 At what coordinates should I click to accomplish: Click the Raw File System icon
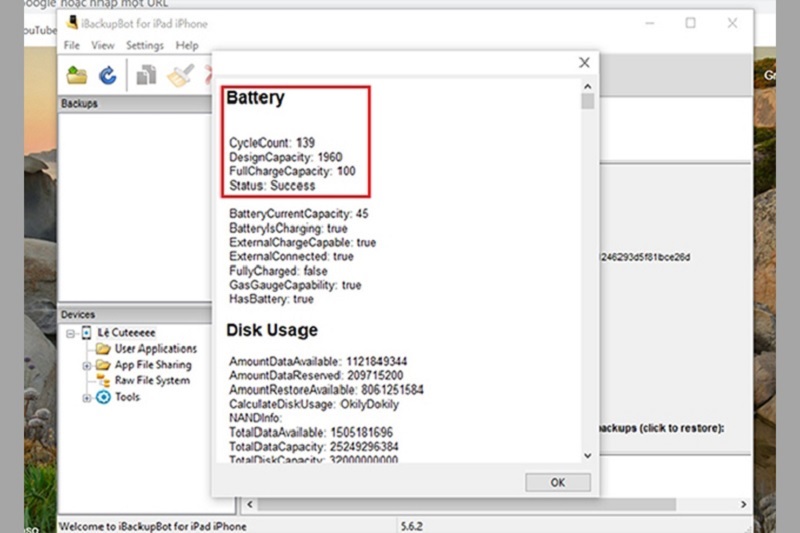(103, 381)
